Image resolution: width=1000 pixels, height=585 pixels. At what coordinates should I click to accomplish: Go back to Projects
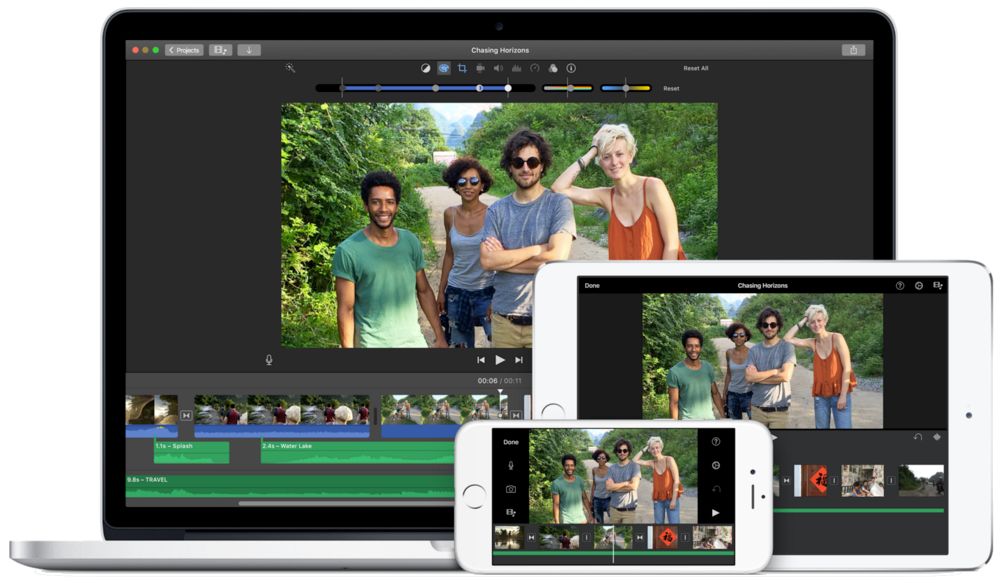pos(183,49)
